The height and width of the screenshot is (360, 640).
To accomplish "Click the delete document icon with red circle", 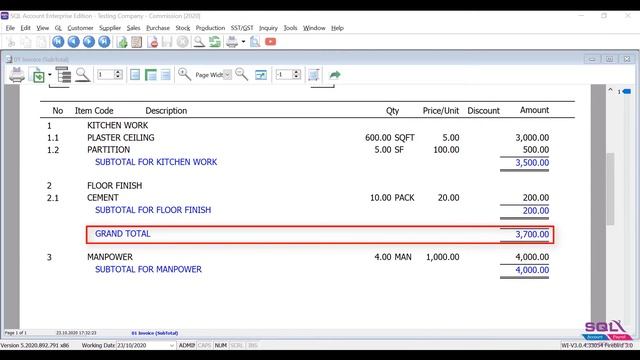I will point(153,42).
